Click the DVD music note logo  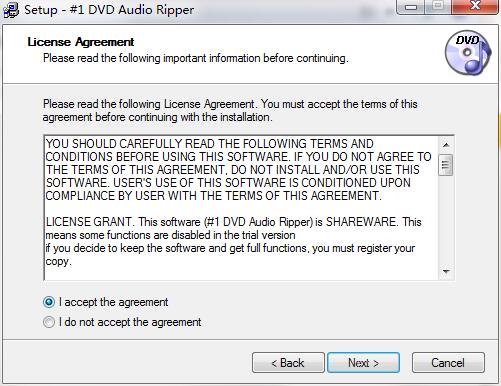pos(468,53)
